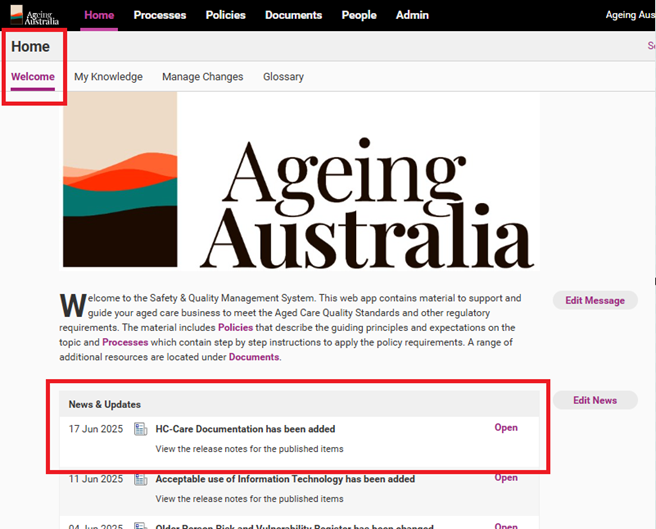This screenshot has height=529, width=656.
Task: Switch to the Welcome tab
Action: 33,77
